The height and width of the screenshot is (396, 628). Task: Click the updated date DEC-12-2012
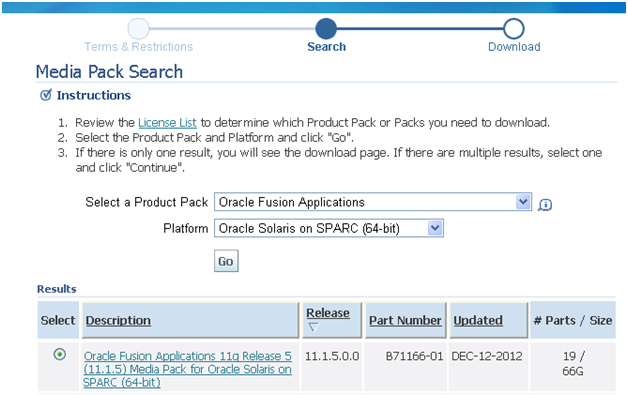point(487,356)
